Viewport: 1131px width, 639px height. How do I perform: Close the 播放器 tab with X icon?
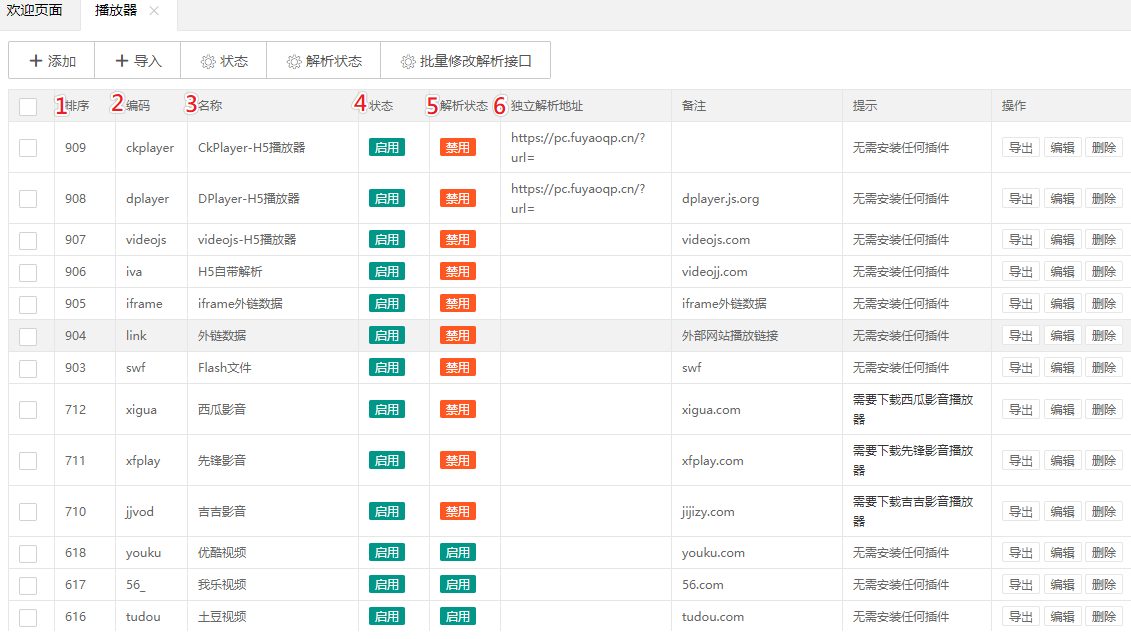154,11
